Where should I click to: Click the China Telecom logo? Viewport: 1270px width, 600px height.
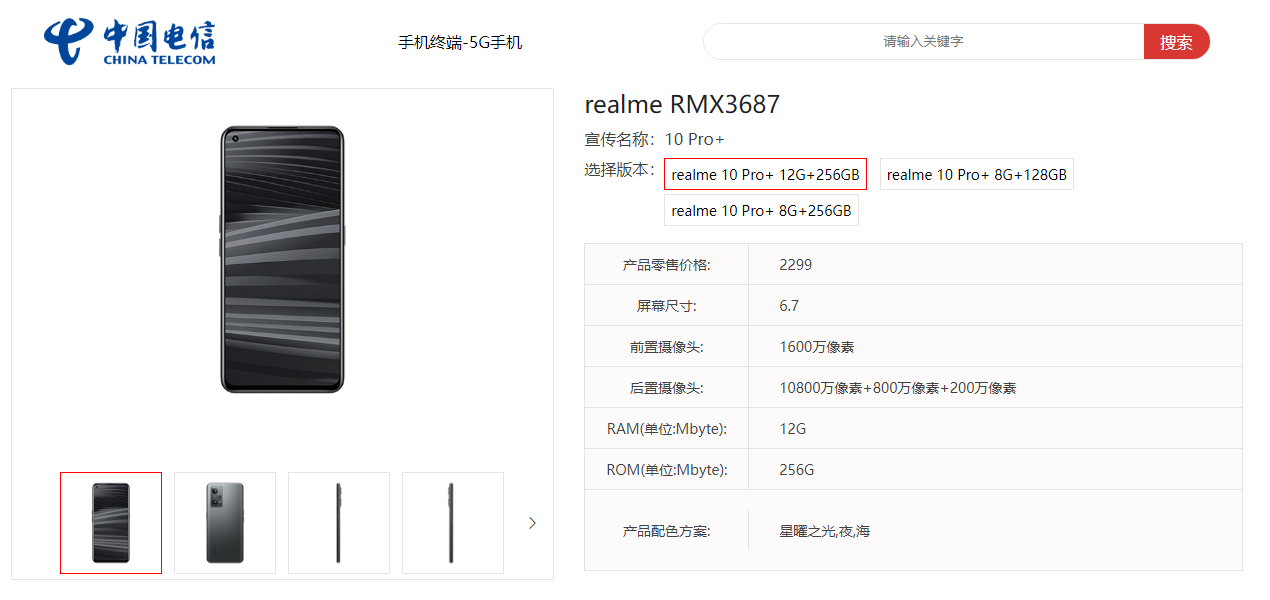[x=129, y=42]
